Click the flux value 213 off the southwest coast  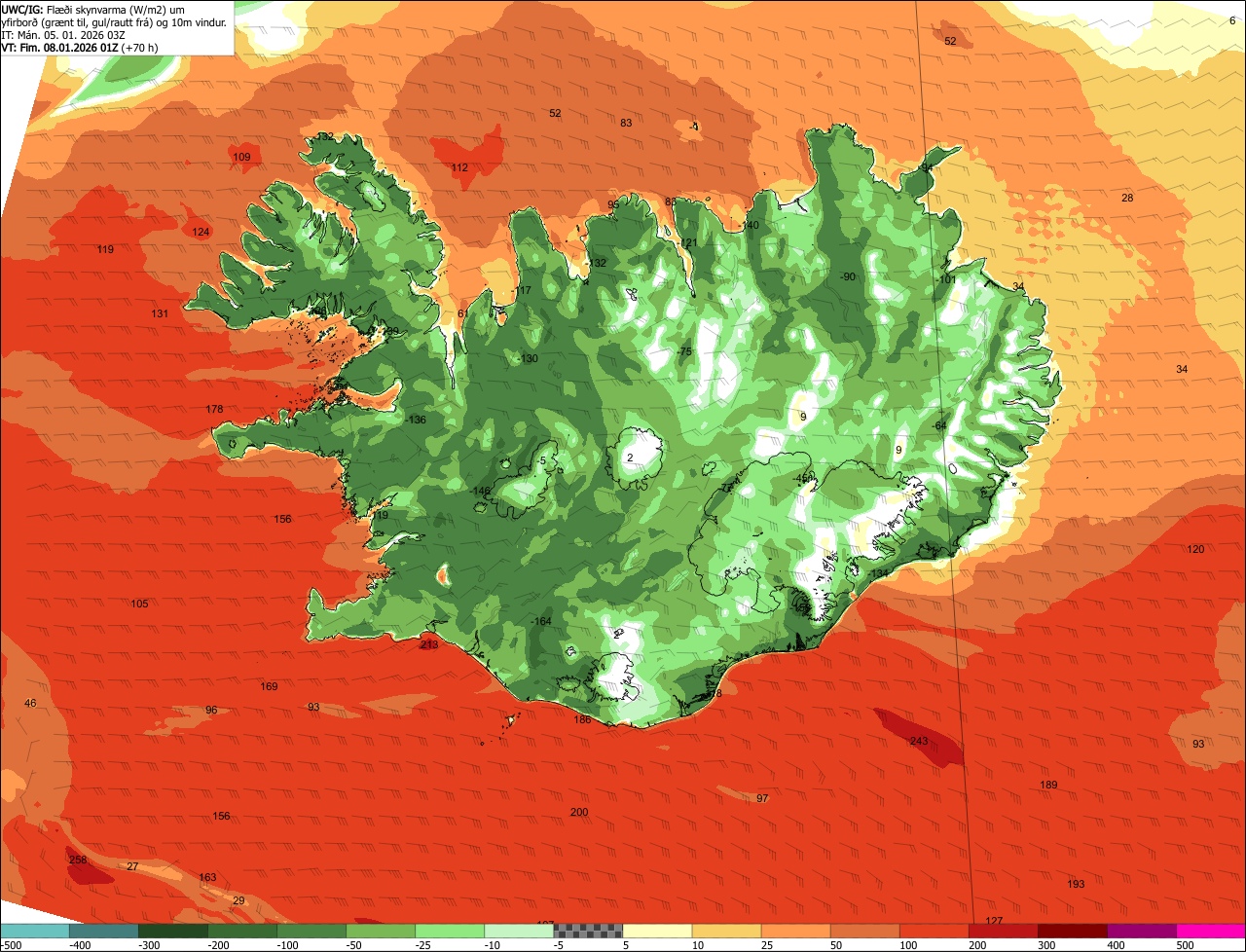[429, 644]
